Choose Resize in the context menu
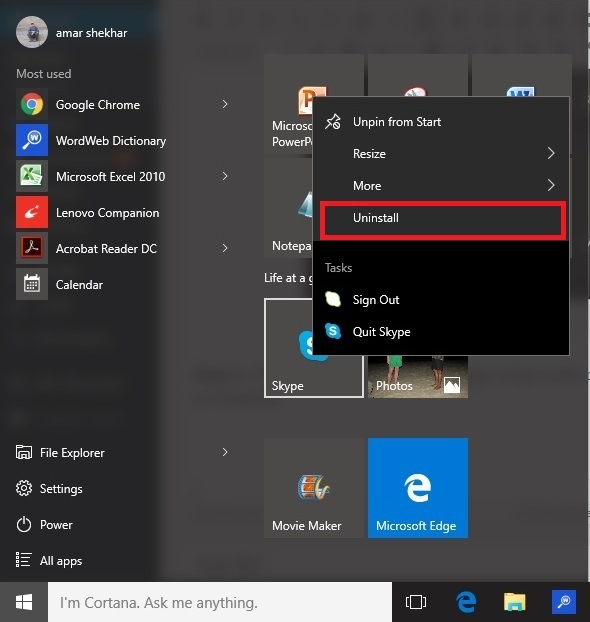The height and width of the screenshot is (622, 590). click(441, 154)
